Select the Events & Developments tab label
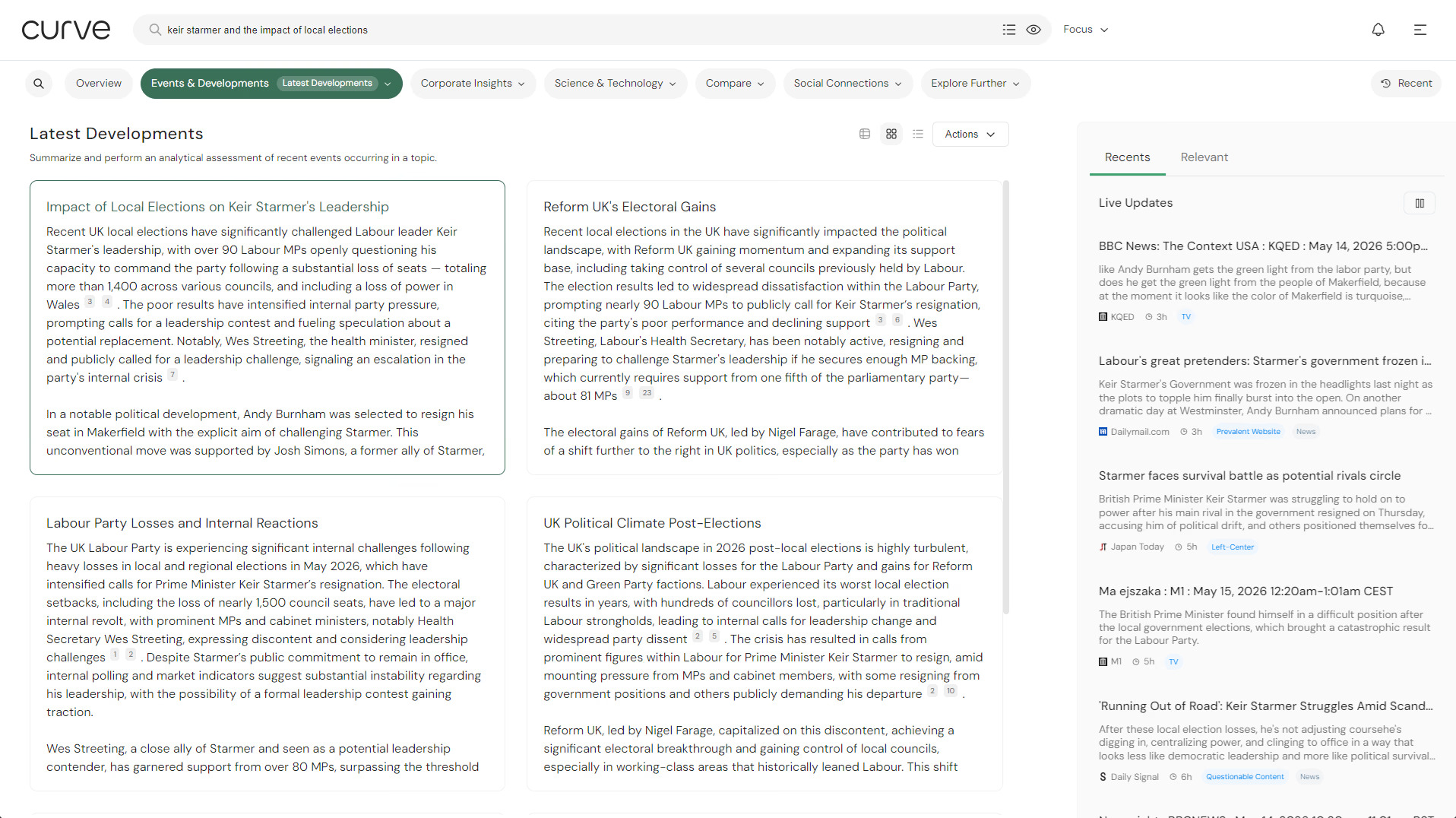Viewport: 1456px width, 818px height. (x=210, y=84)
